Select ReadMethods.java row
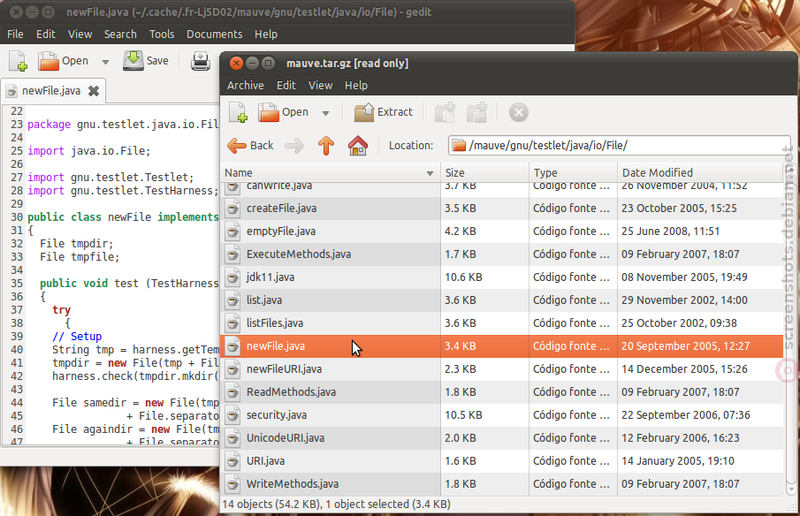Viewport: 800px width, 516px height. click(502, 392)
